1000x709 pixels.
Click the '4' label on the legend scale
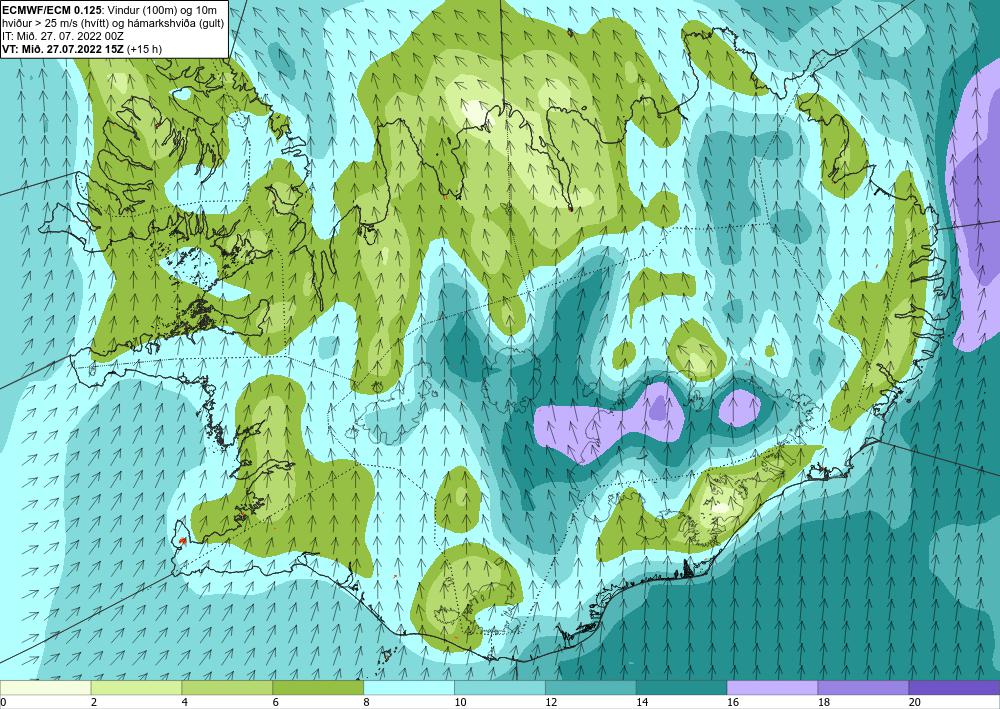pos(185,702)
